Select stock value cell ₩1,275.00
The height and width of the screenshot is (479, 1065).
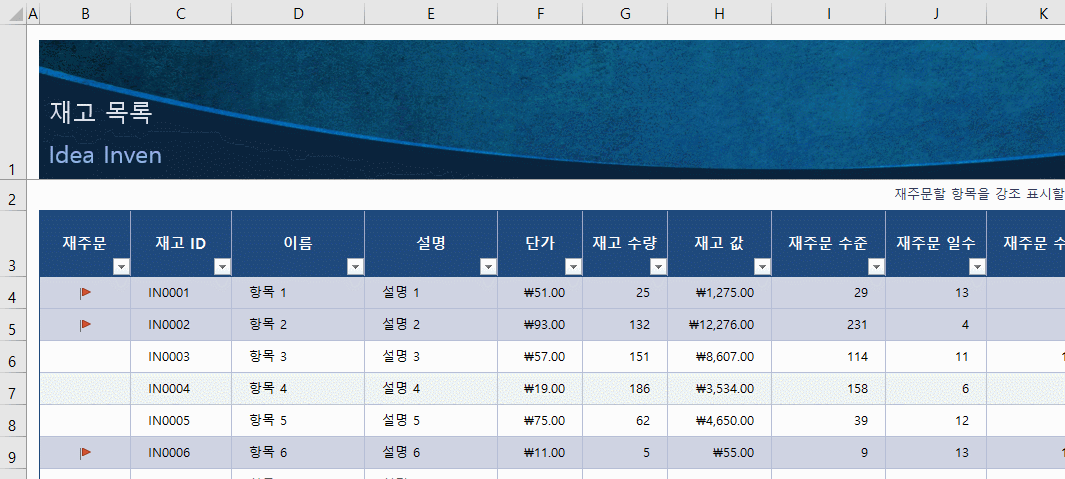click(x=719, y=293)
